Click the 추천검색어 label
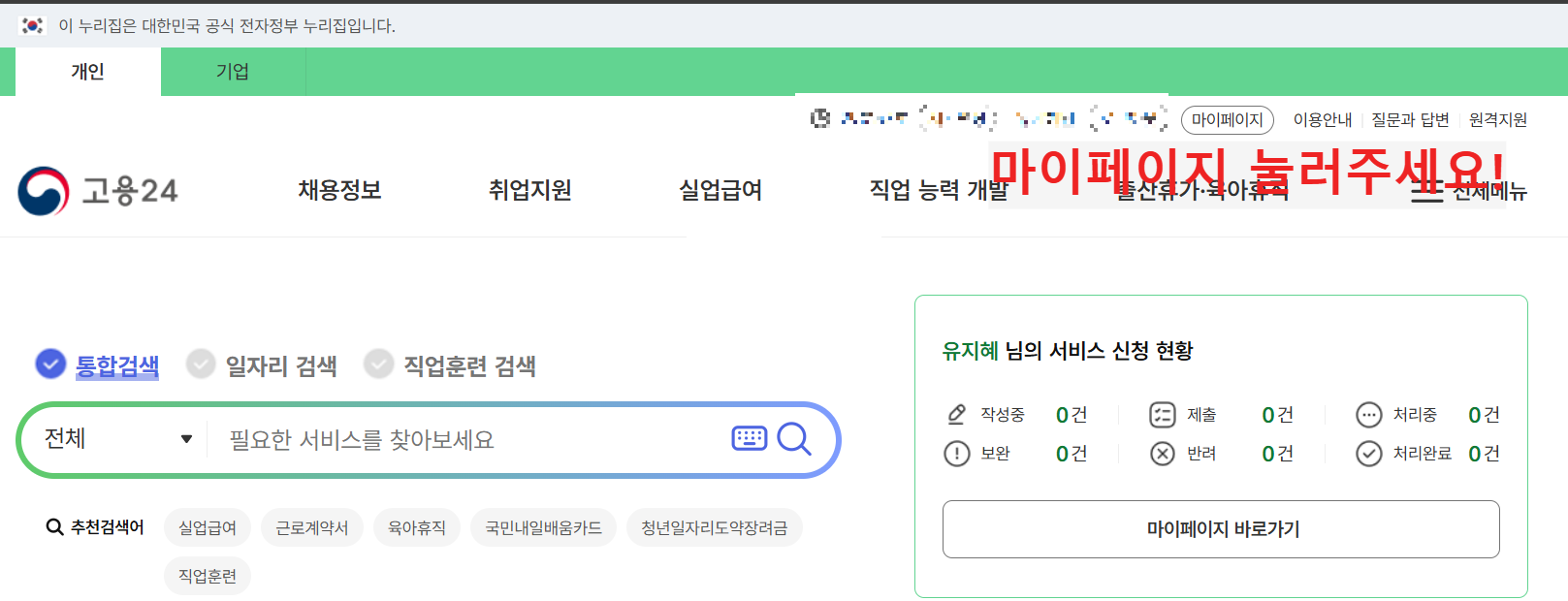 108,527
